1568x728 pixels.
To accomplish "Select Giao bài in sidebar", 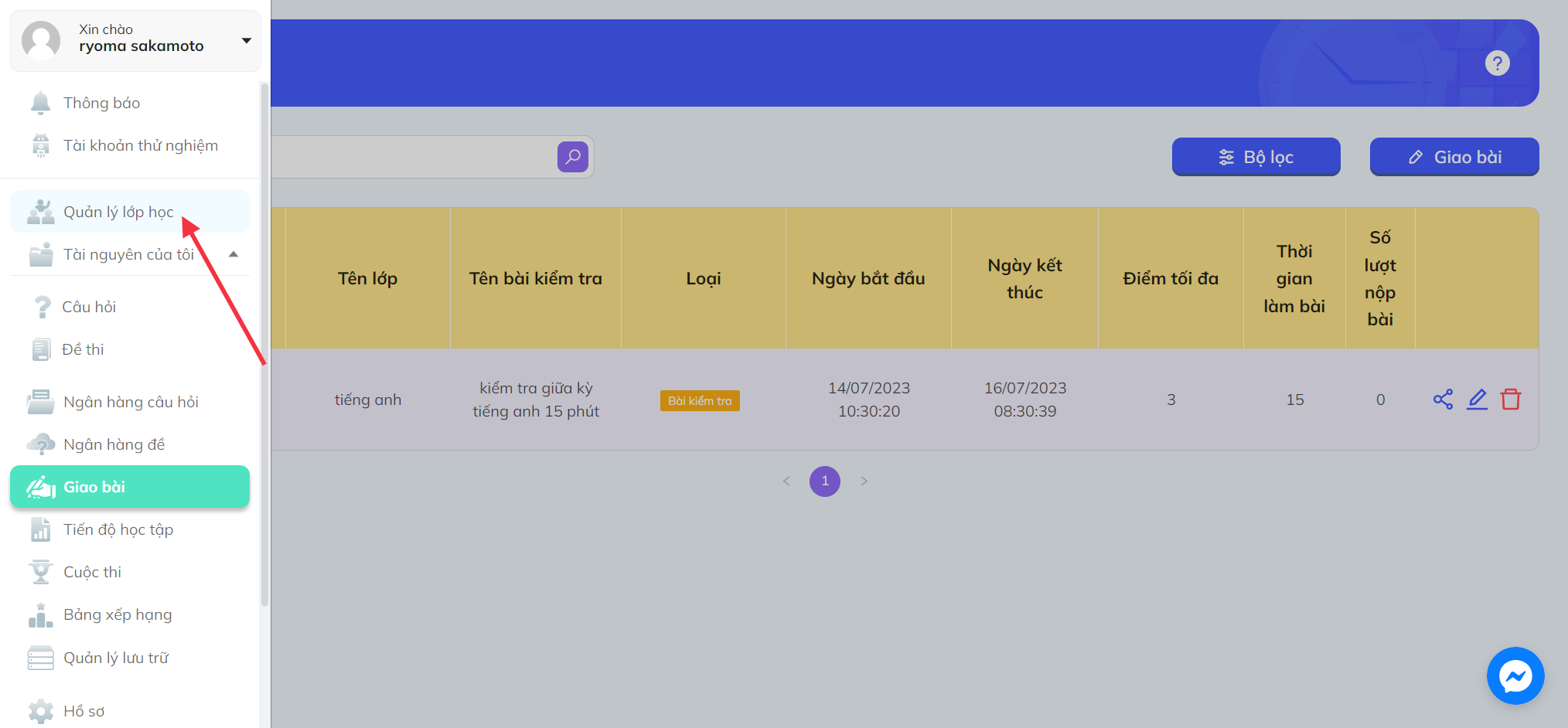I will 130,487.
